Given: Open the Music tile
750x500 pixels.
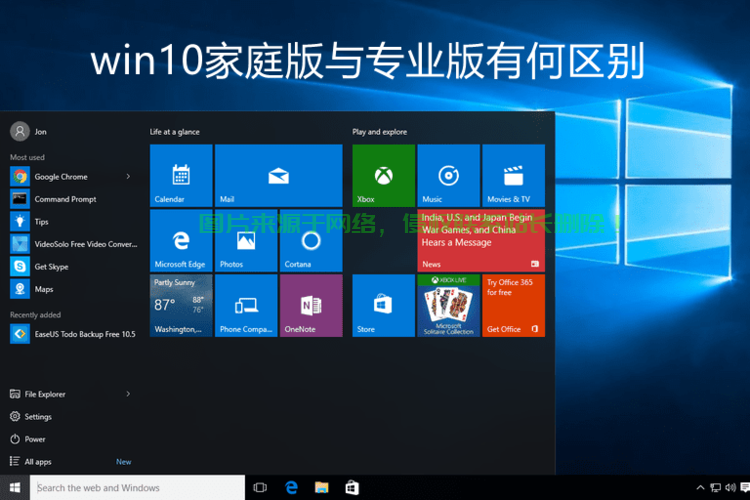Looking at the screenshot, I should (449, 176).
